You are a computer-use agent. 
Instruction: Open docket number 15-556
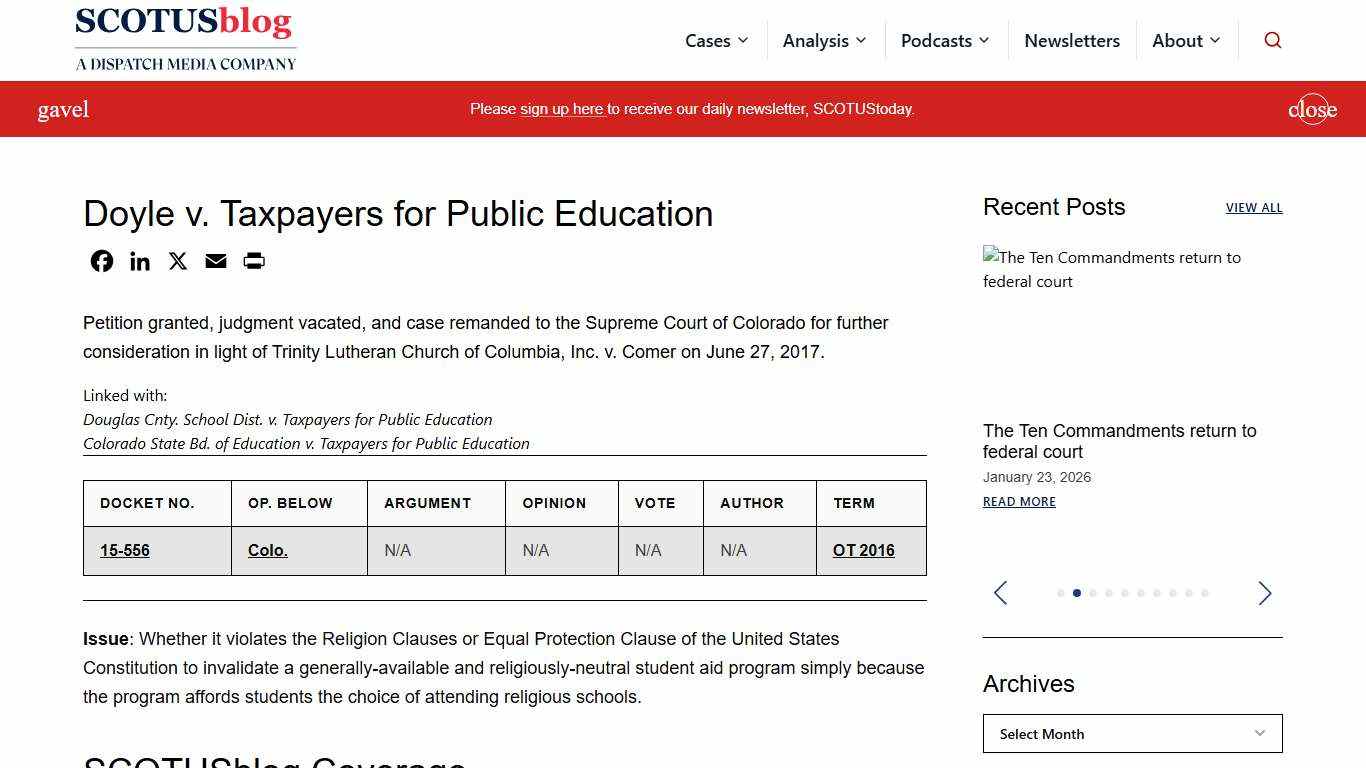[124, 550]
